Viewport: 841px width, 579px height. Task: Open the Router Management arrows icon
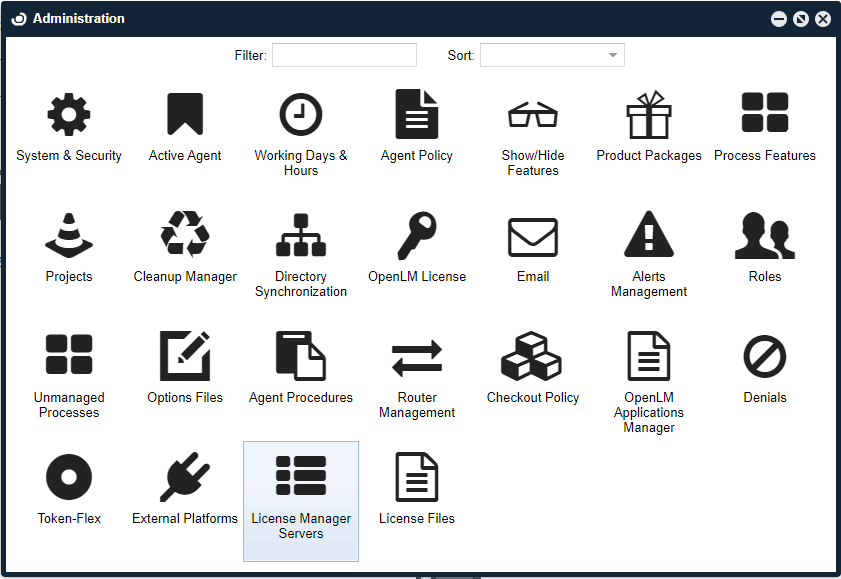(416, 355)
